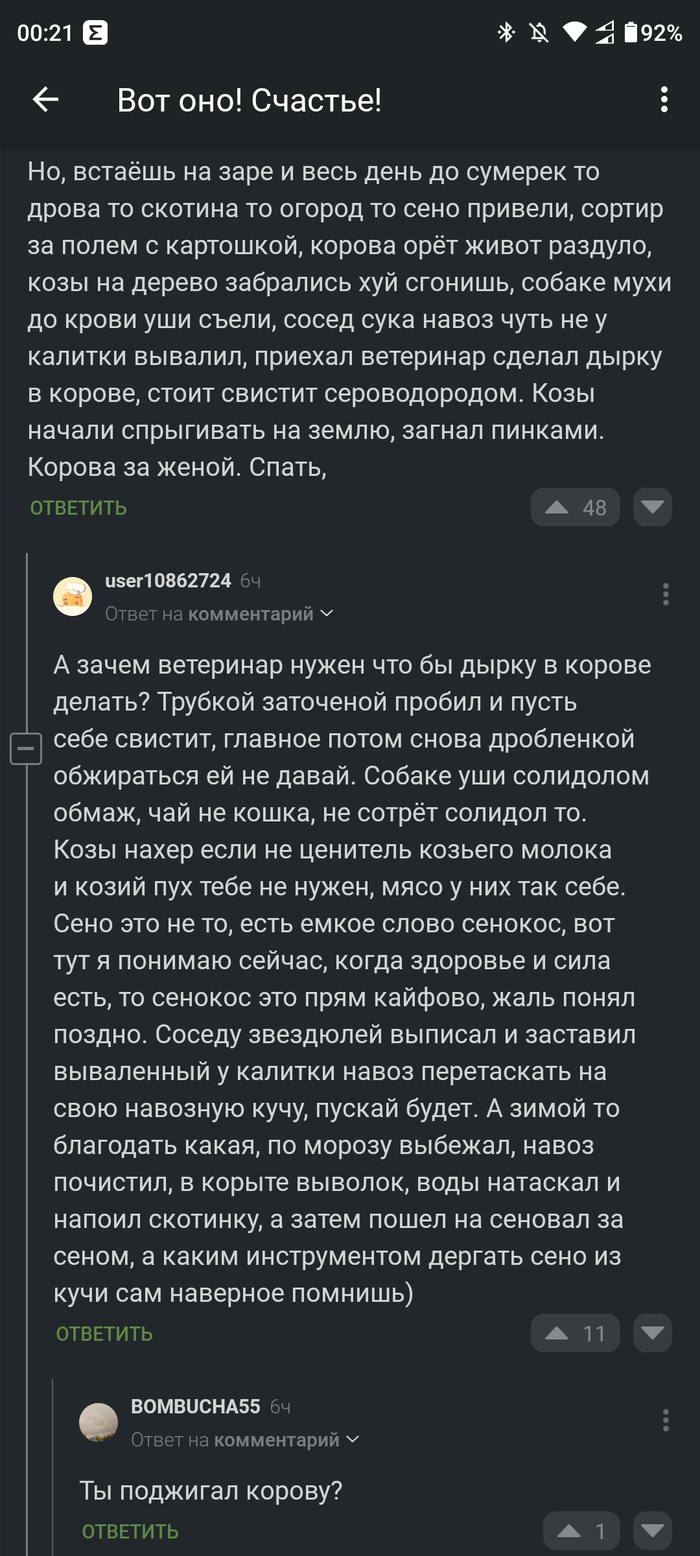The width and height of the screenshot is (700, 1556).
Task: Open options menu on user10862724's comment
Action: [x=665, y=594]
